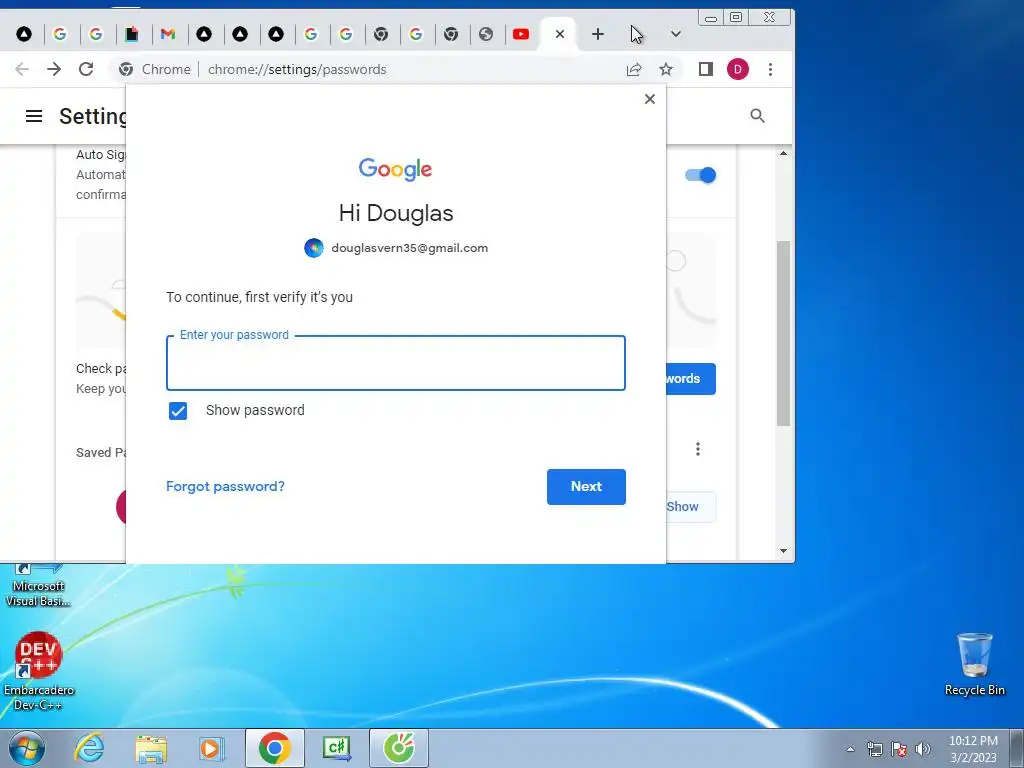
Task: Open the Settings hamburger menu
Action: click(x=34, y=116)
